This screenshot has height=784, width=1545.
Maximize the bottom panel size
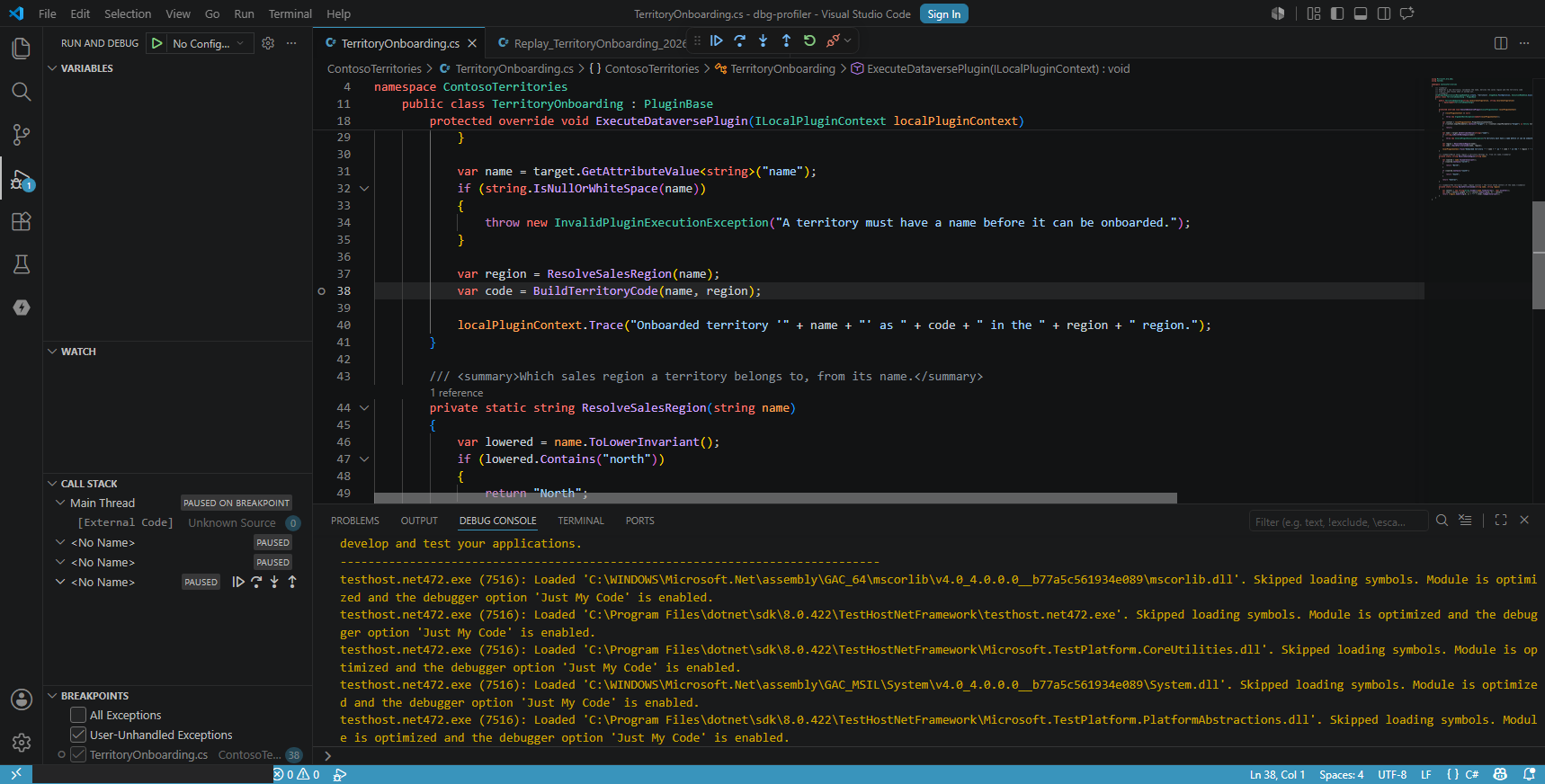[1501, 521]
